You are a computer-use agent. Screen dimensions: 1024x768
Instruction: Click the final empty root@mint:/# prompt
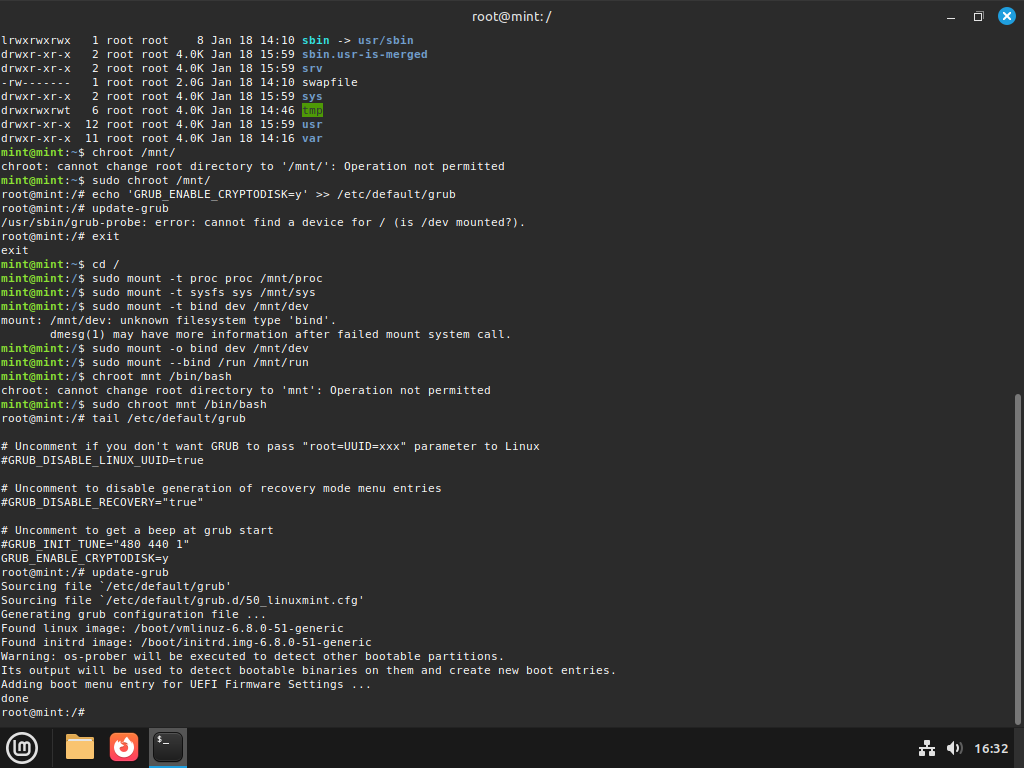pyautogui.click(x=45, y=712)
